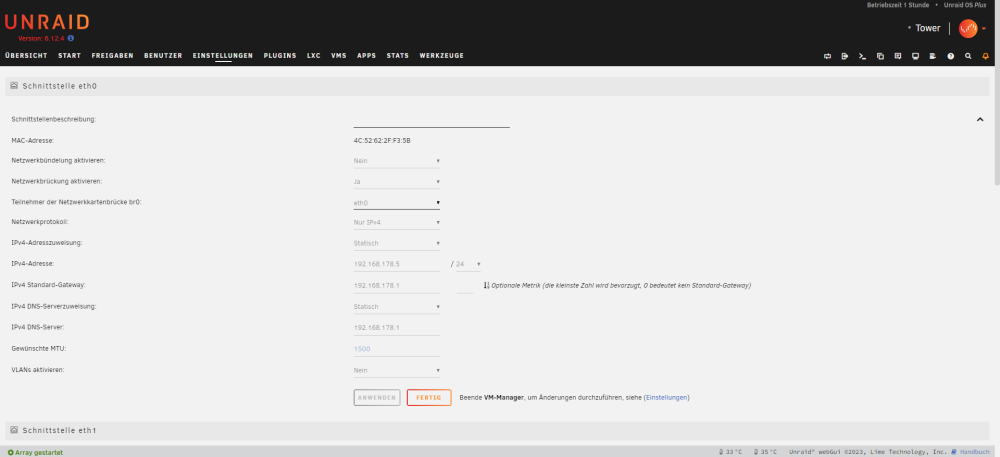Open EINSTELLUNGEN menu item

pyautogui.click(x=223, y=55)
